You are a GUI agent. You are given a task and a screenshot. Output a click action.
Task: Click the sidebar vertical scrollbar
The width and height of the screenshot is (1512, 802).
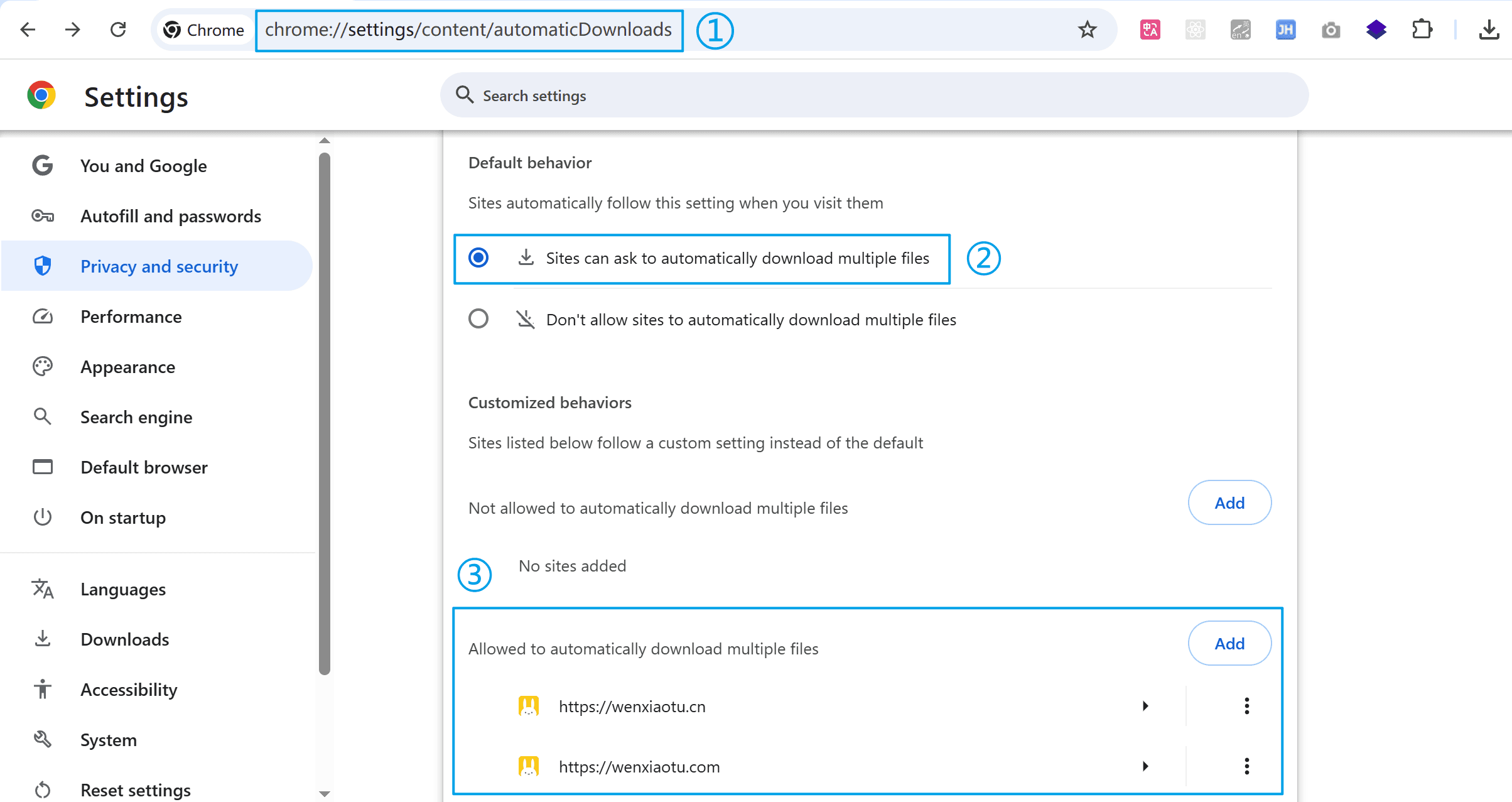point(324,415)
